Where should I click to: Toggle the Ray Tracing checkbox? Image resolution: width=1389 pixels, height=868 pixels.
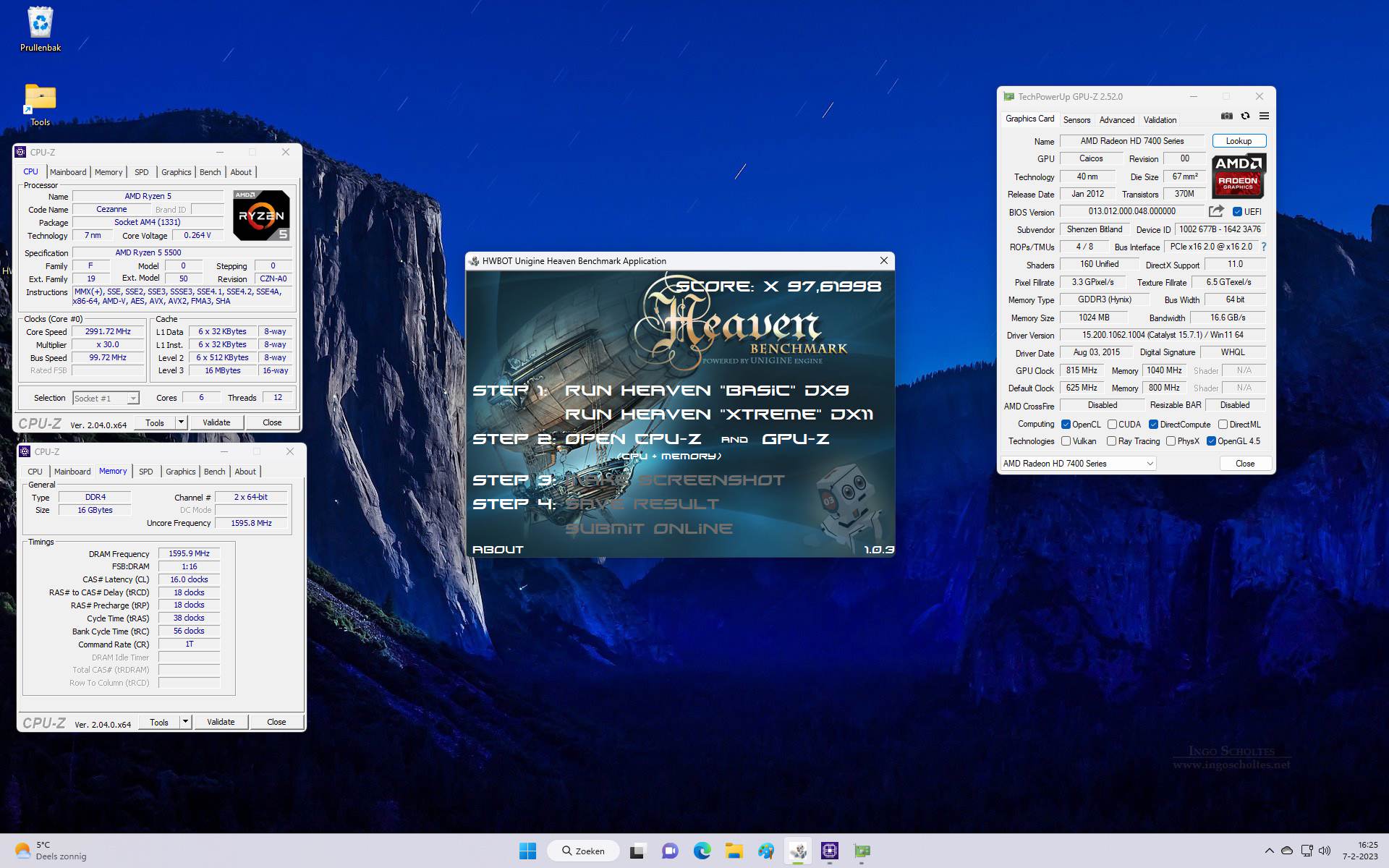(1111, 441)
